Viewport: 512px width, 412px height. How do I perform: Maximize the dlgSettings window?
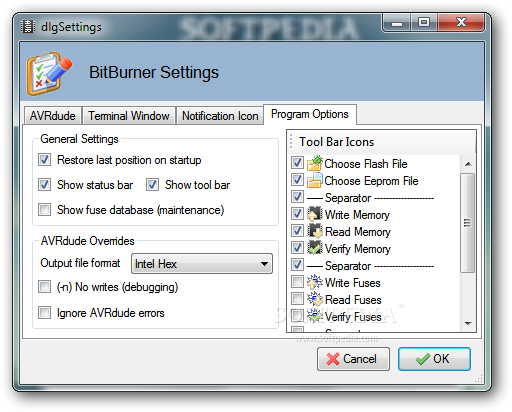(424, 23)
